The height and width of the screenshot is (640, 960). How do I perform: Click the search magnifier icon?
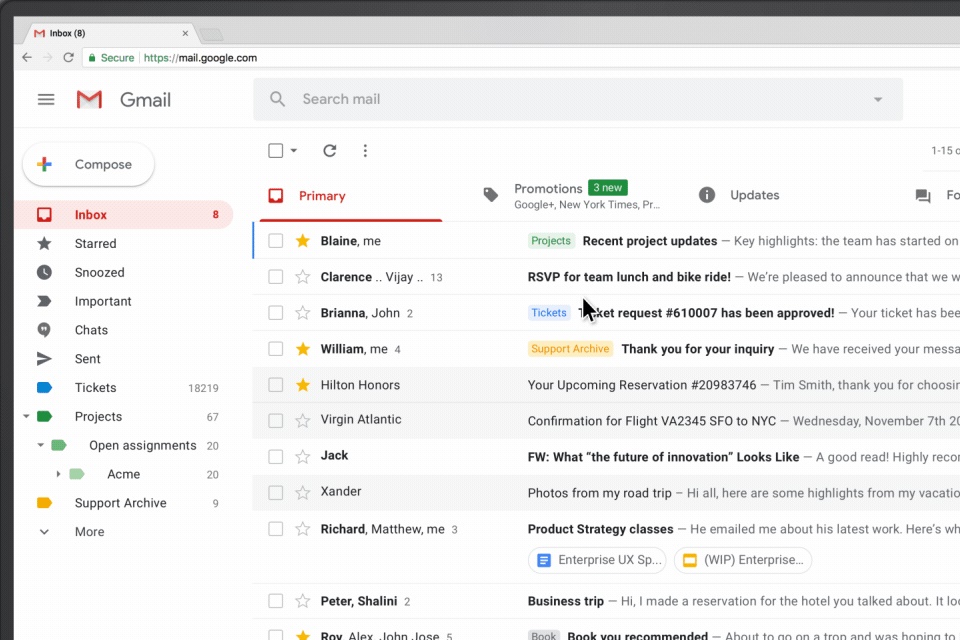(x=277, y=99)
